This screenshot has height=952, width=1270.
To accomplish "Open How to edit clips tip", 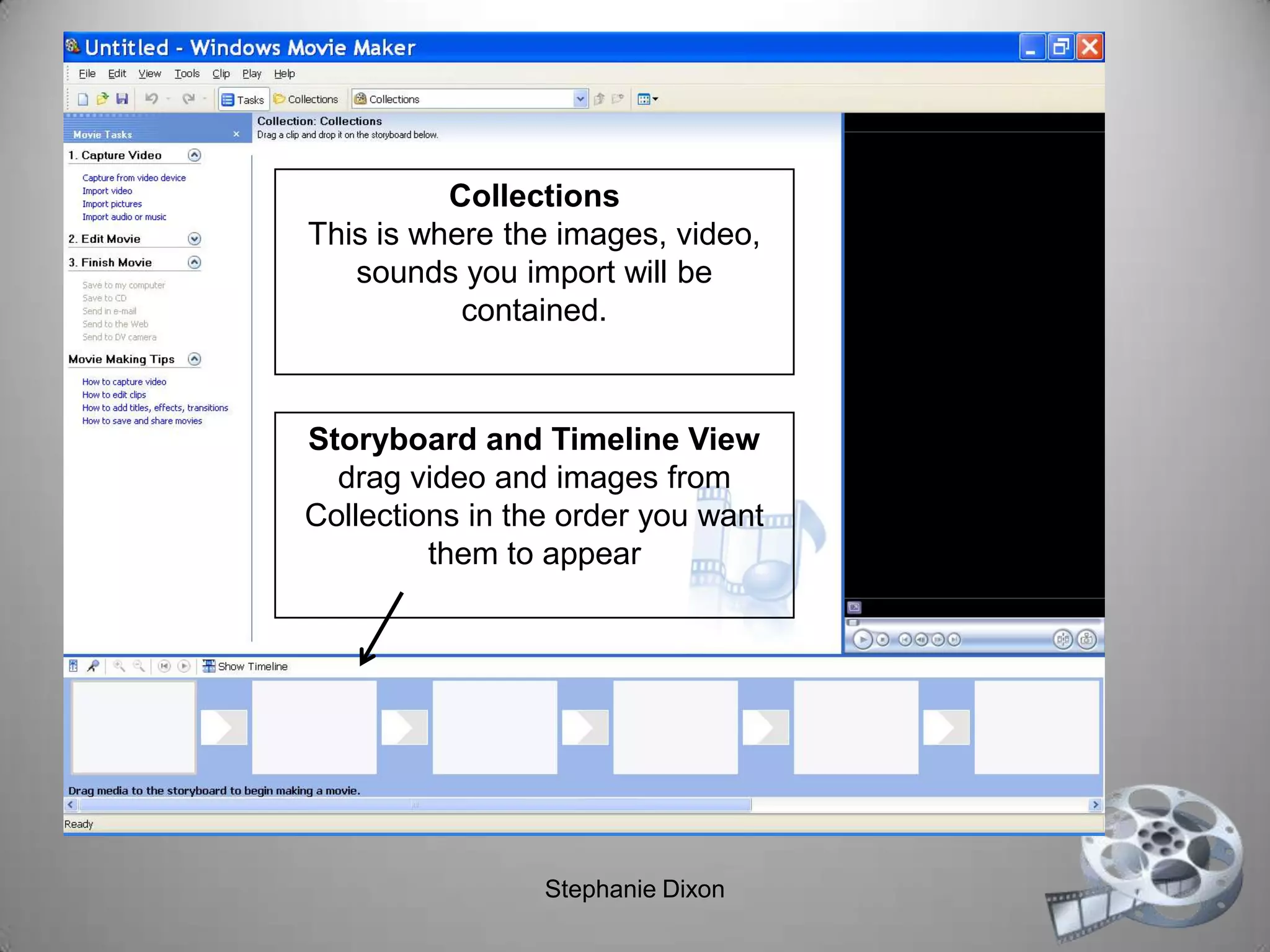I will pos(114,395).
